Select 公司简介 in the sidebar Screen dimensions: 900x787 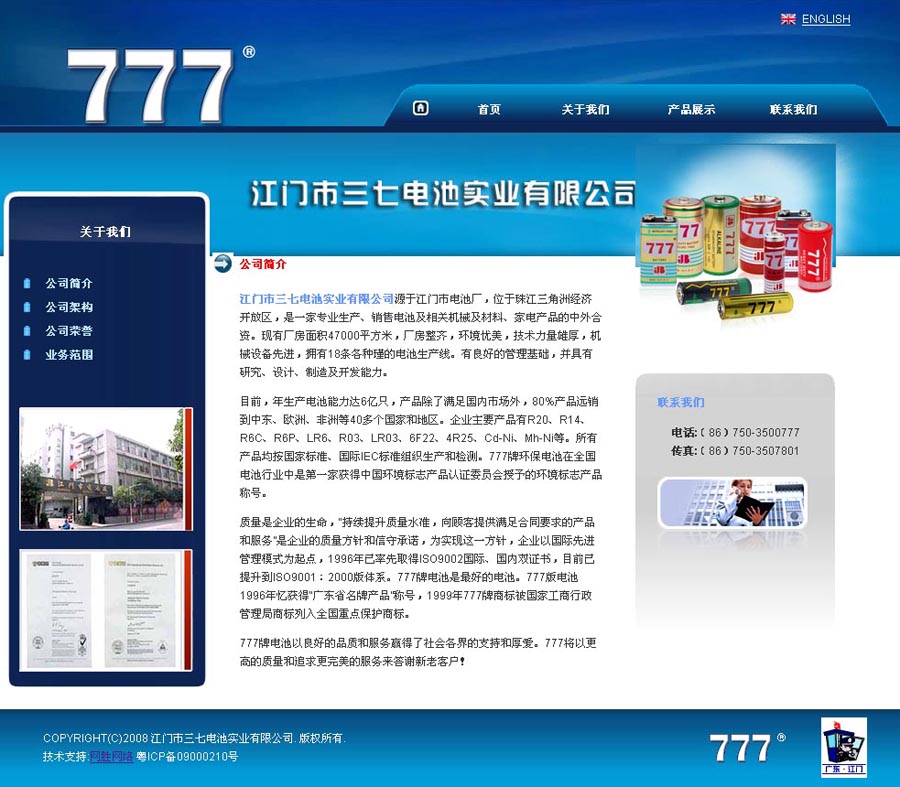click(x=69, y=283)
